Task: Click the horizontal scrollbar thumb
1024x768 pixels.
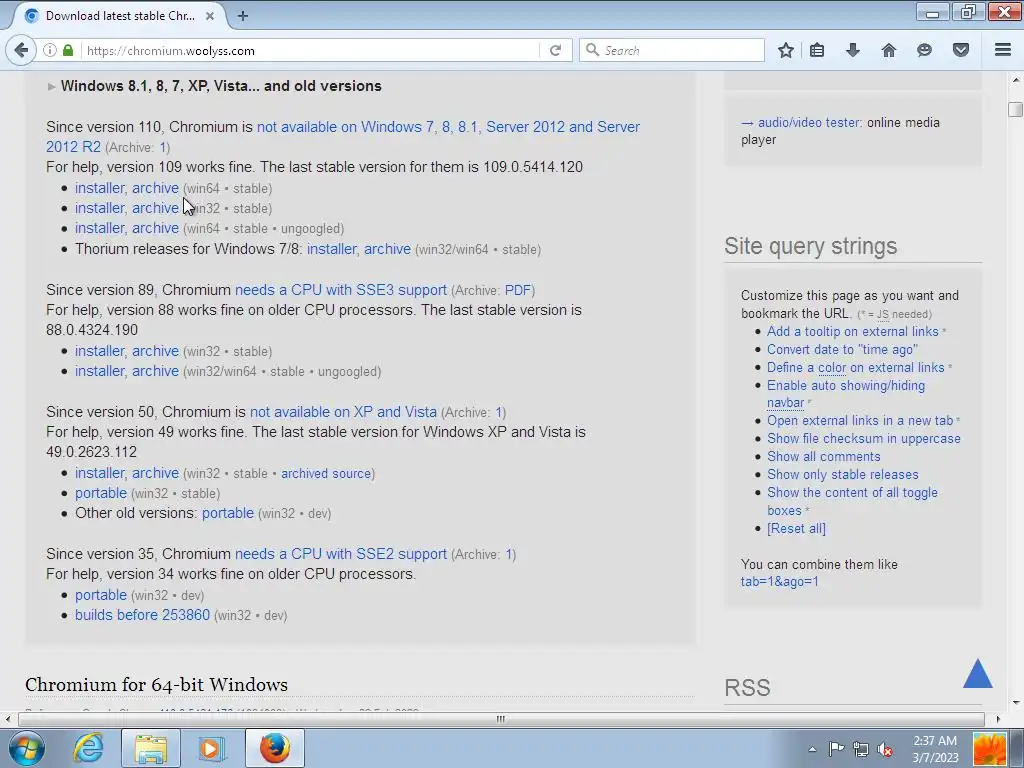Action: [501, 719]
